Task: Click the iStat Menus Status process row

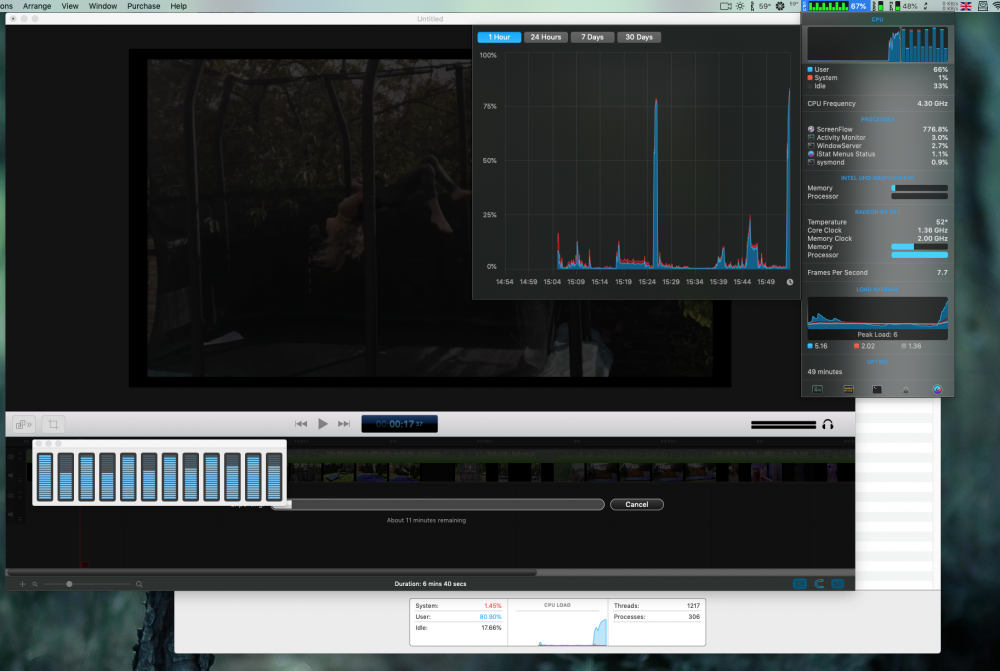Action: [878, 154]
